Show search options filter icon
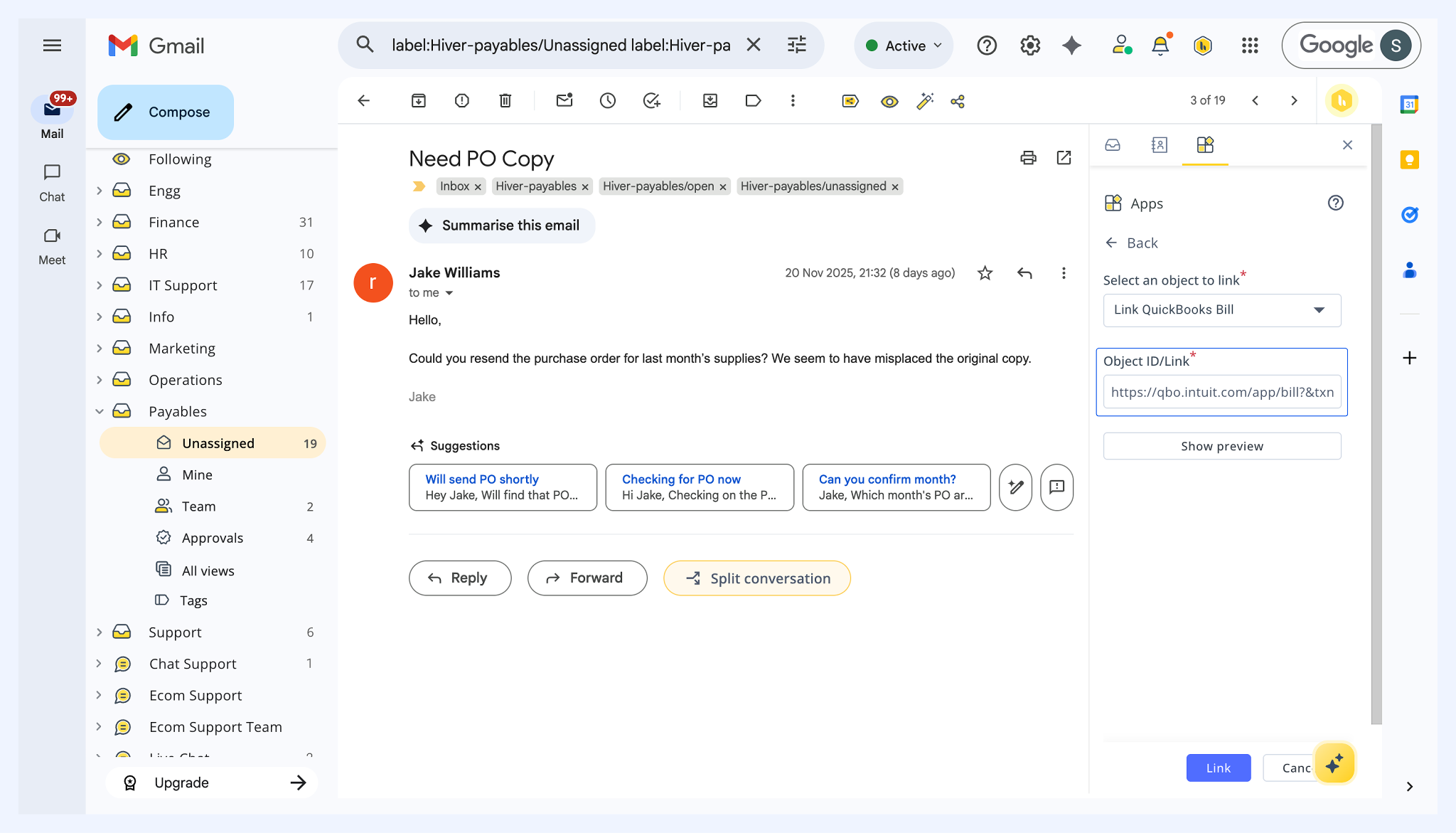This screenshot has height=833, width=1456. pyautogui.click(x=796, y=46)
